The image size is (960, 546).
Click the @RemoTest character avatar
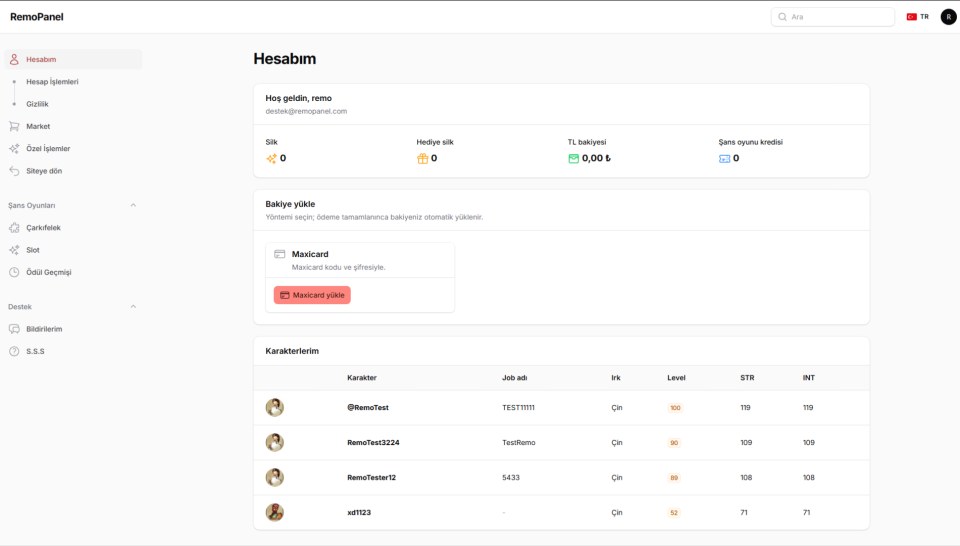pos(274,408)
